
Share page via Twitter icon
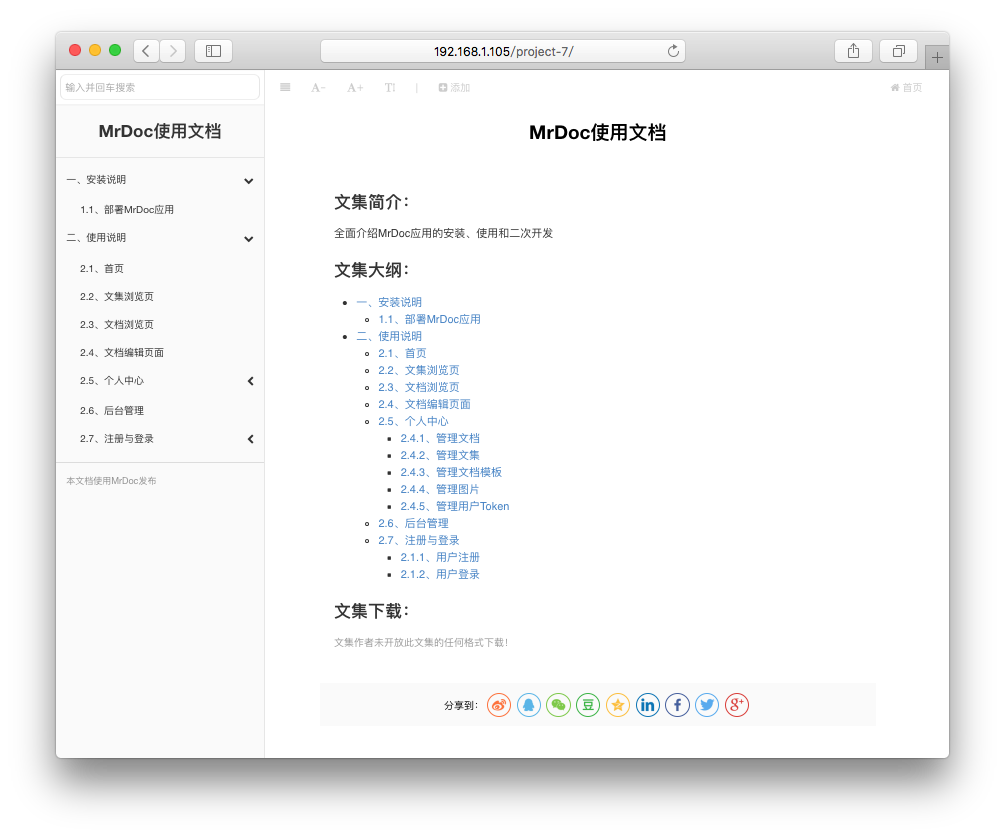[x=707, y=705]
